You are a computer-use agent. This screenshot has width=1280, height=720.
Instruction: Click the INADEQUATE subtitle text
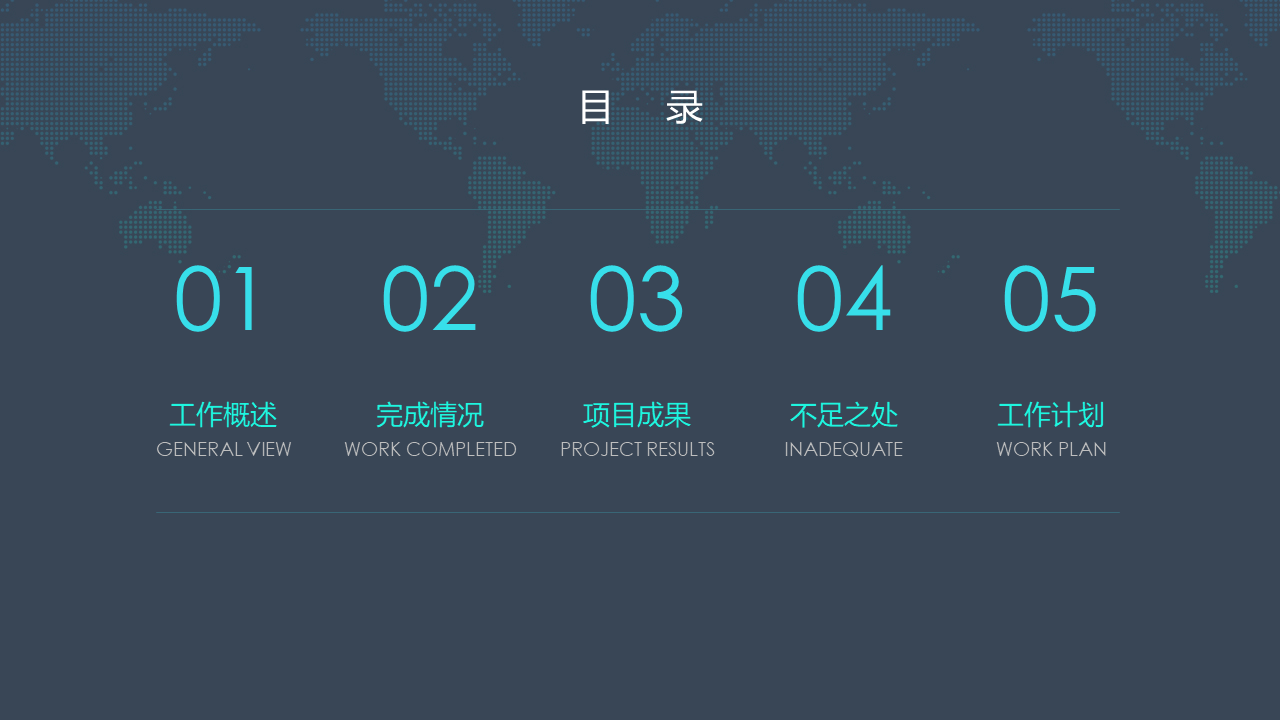click(x=844, y=450)
